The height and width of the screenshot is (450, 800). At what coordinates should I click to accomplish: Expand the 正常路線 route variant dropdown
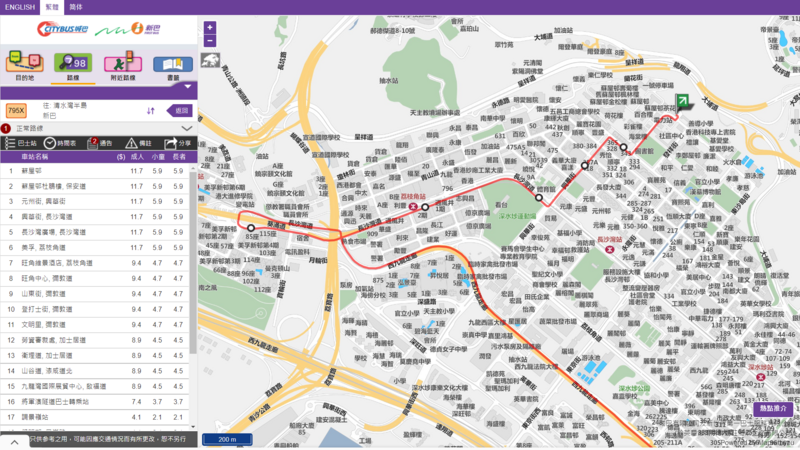187,128
